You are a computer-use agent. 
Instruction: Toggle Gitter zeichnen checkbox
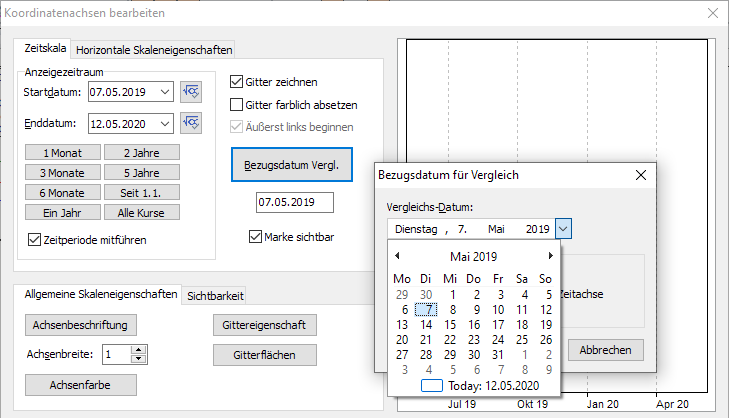pyautogui.click(x=237, y=82)
